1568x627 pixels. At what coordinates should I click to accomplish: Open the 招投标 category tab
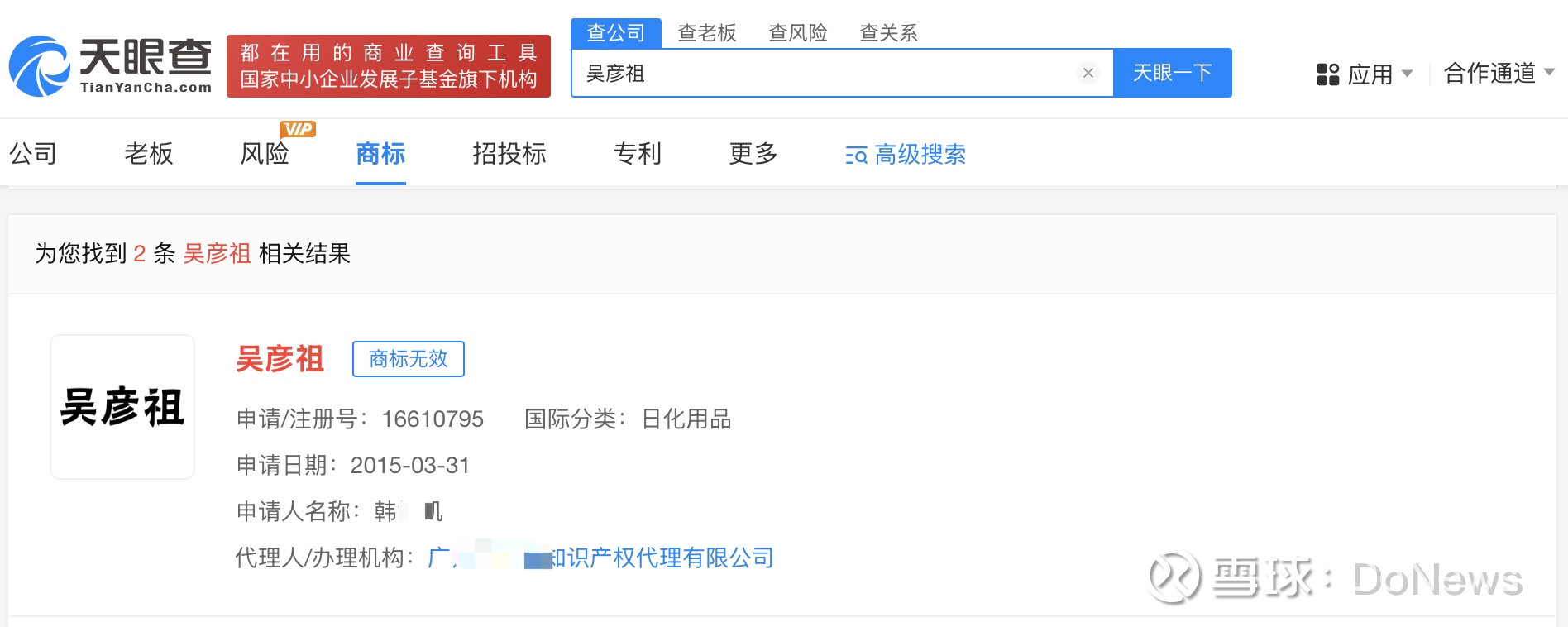coord(509,154)
